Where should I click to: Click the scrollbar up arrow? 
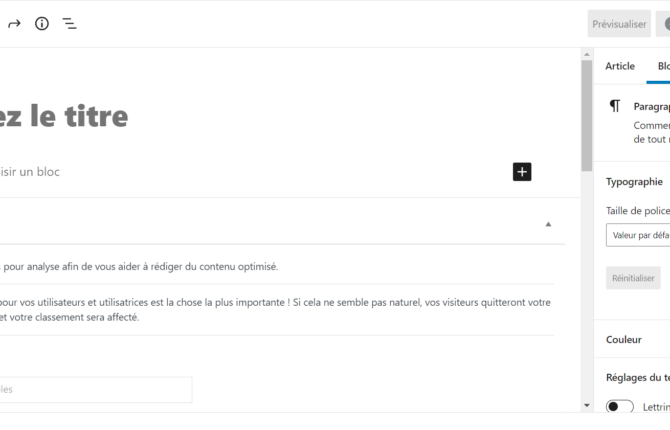pyautogui.click(x=587, y=55)
